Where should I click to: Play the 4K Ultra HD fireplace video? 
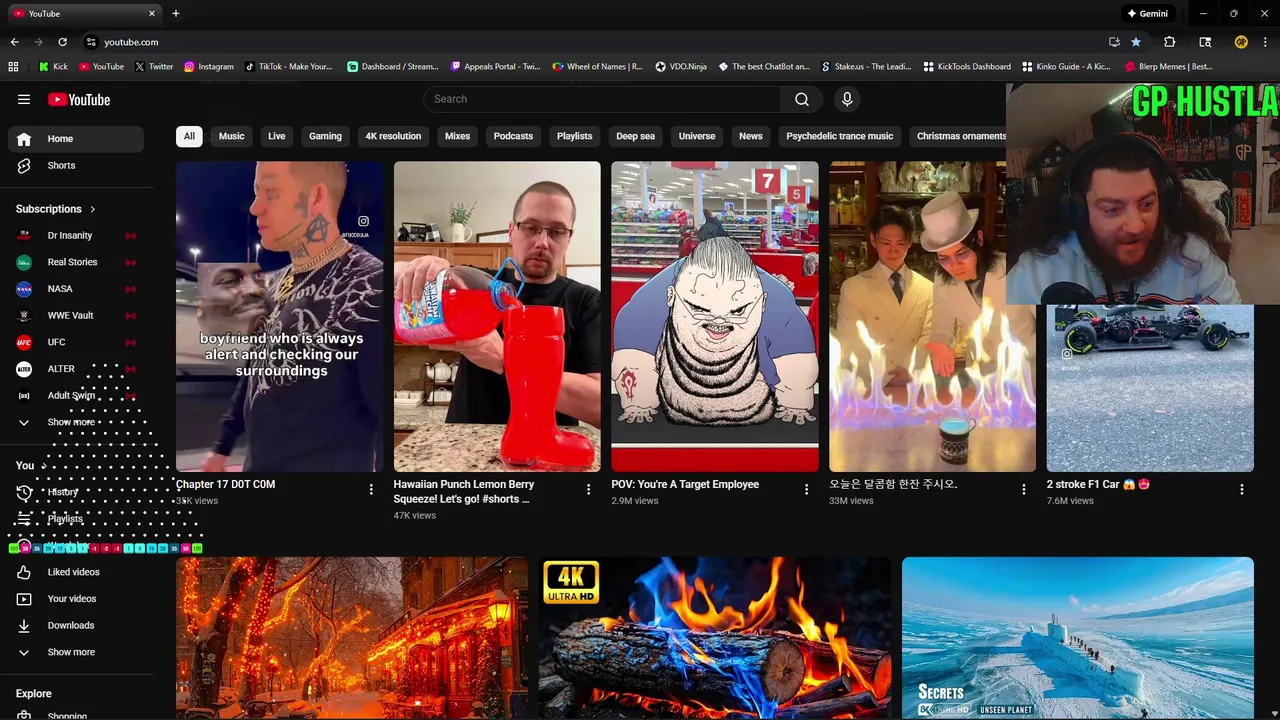click(x=715, y=637)
